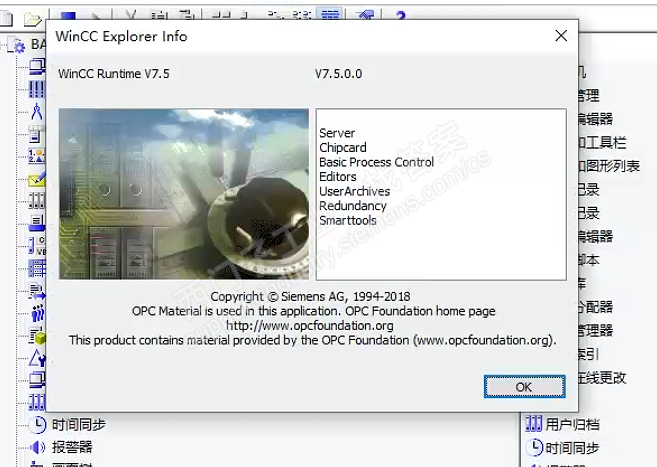Screen dimensions: 657x467
Task: Select the project root gear icon in tree
Action: (18, 45)
